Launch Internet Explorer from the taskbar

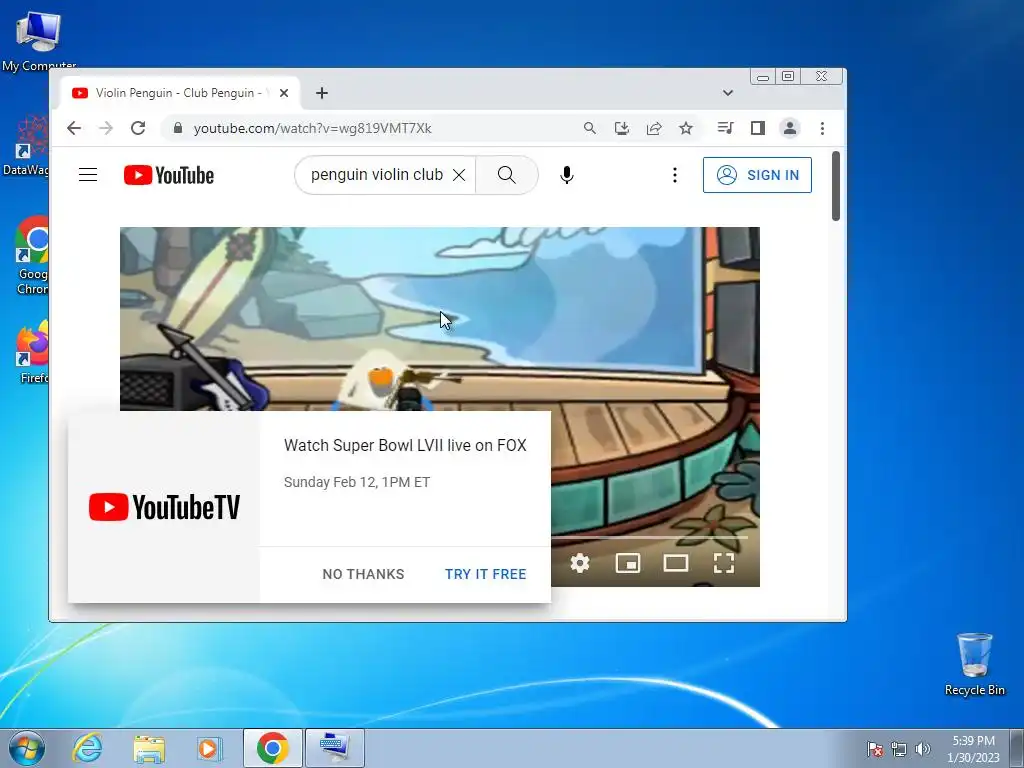87,748
